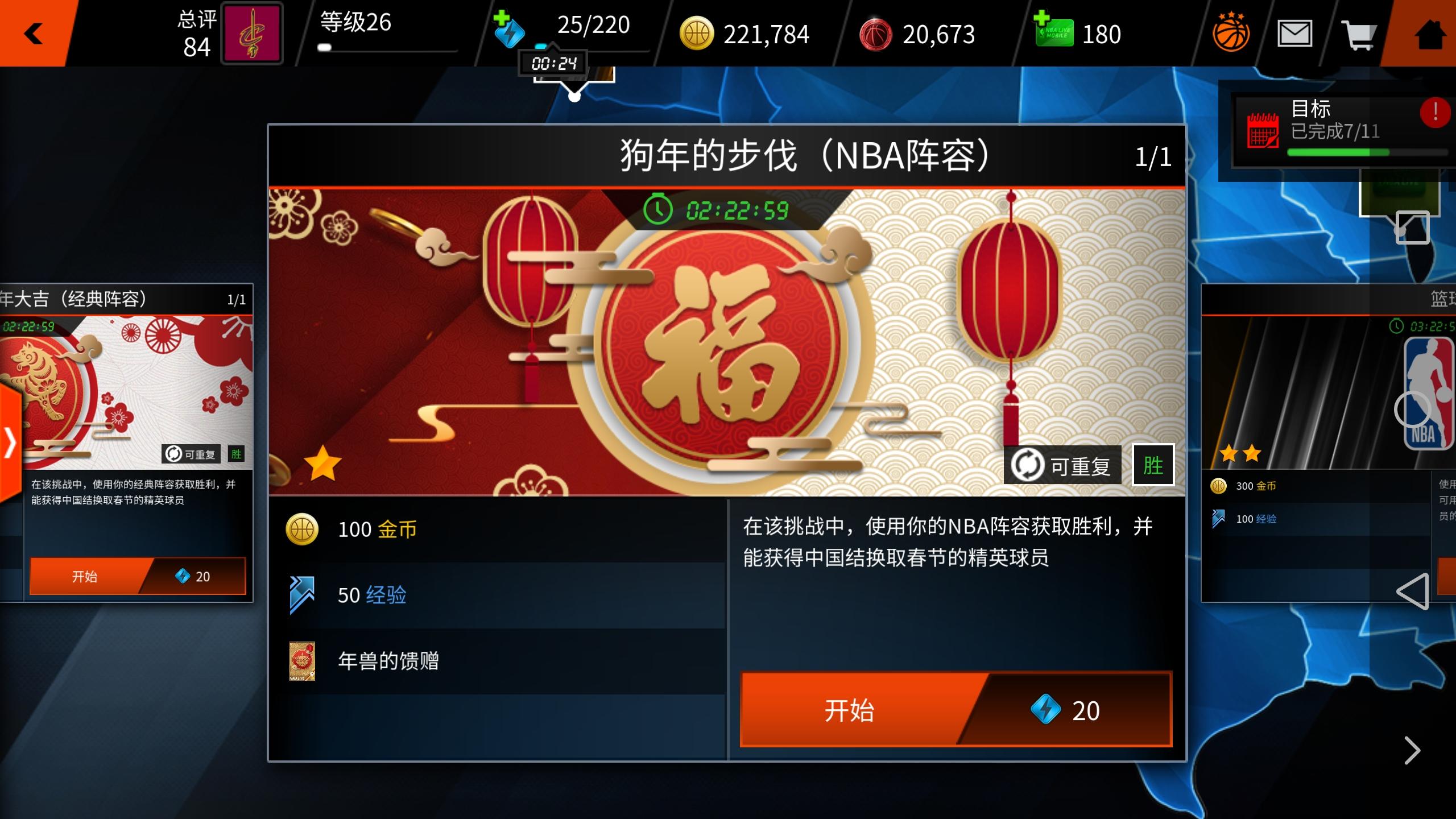The height and width of the screenshot is (819, 1456).
Task: Tap the orange back arrow
Action: [x=33, y=33]
